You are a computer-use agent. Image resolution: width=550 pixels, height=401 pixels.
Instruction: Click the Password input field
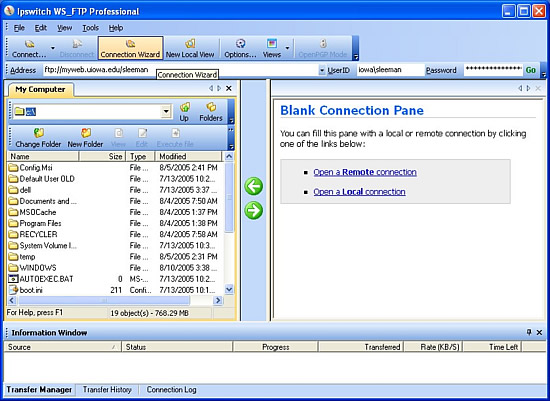(493, 70)
